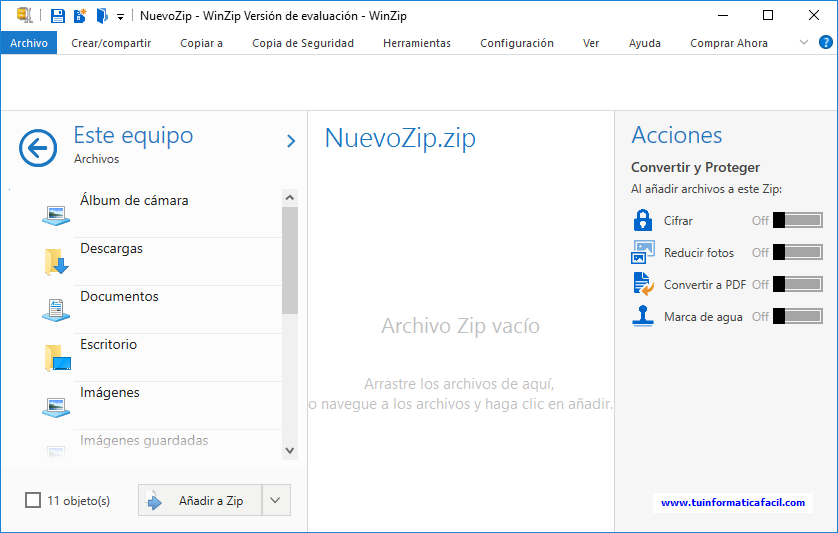This screenshot has width=838, height=533.
Task: Click the Imágenes folder icon
Action: pos(56,407)
